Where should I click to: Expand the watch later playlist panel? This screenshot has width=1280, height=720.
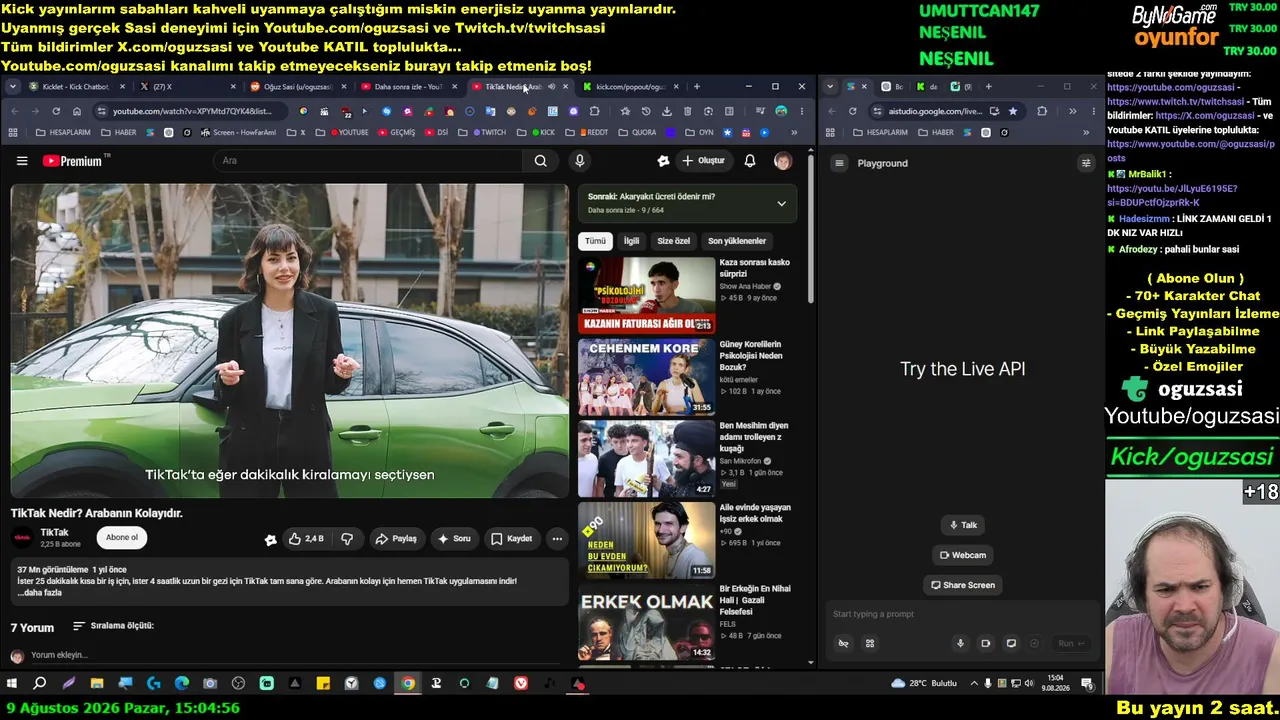(781, 203)
